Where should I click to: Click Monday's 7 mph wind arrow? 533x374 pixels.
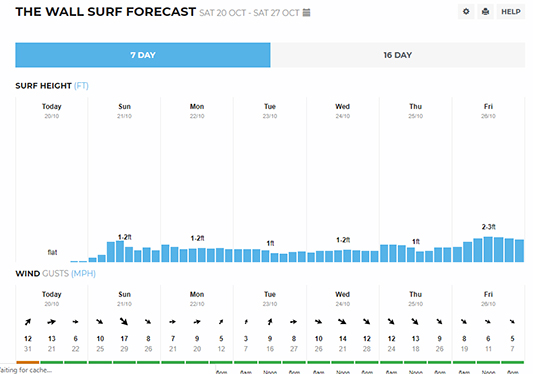(x=173, y=321)
